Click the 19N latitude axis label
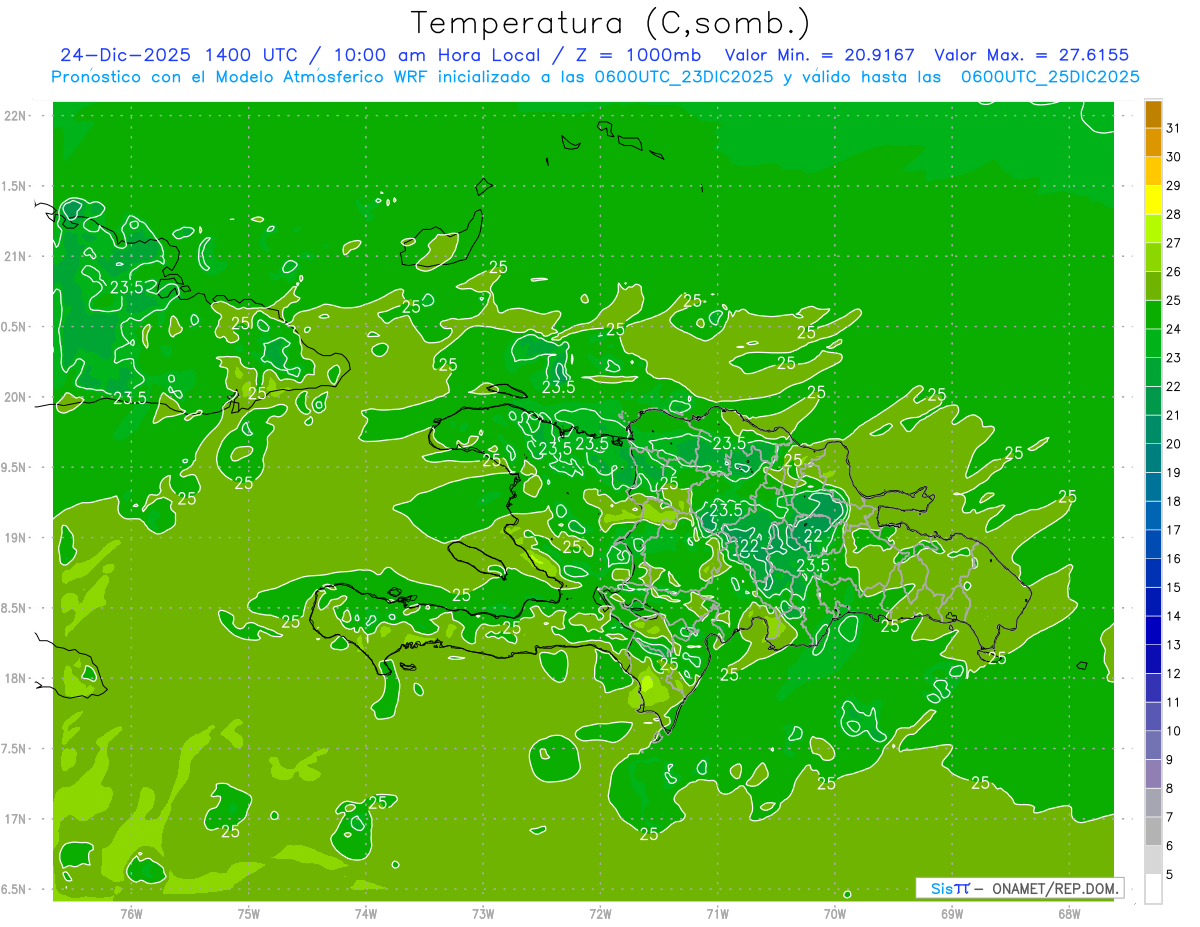This screenshot has height=927, width=1200. tap(15, 538)
